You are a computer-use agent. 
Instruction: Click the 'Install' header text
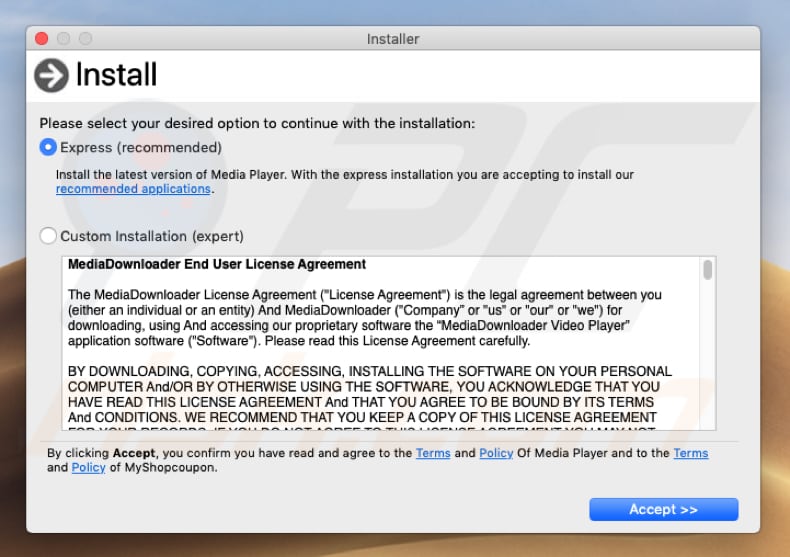tap(116, 75)
